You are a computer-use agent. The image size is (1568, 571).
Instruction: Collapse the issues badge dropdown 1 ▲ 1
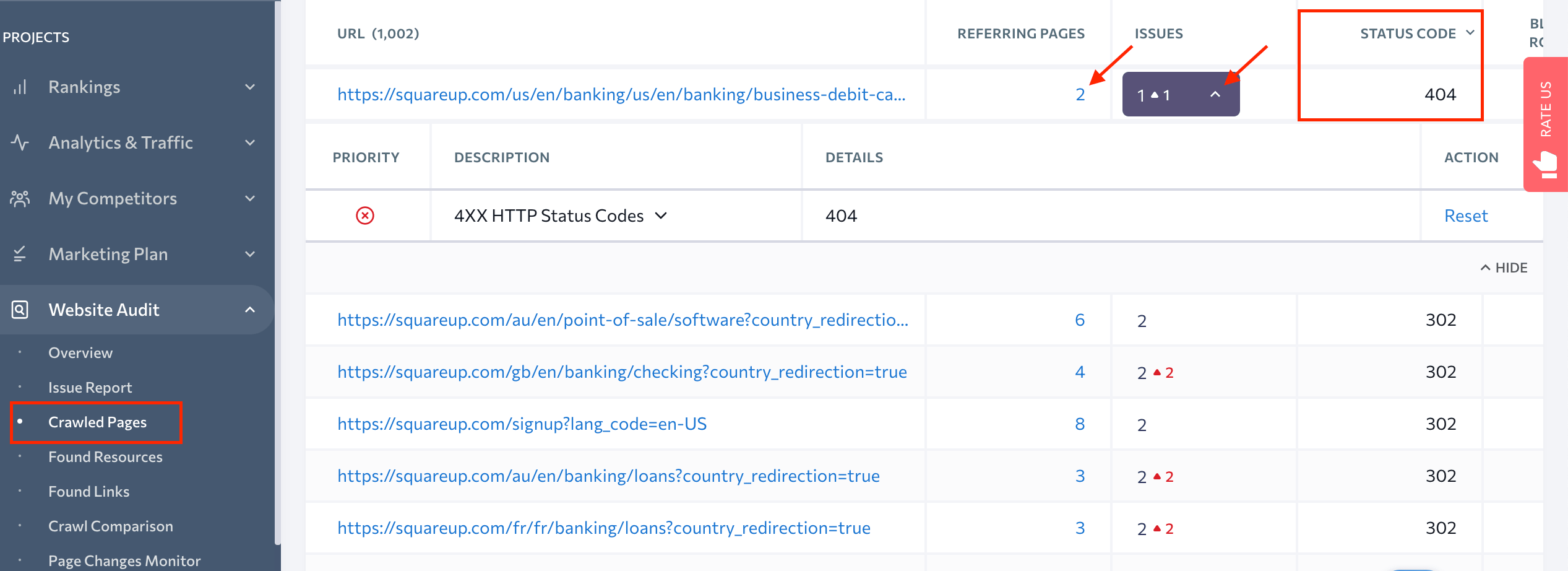tap(1181, 94)
